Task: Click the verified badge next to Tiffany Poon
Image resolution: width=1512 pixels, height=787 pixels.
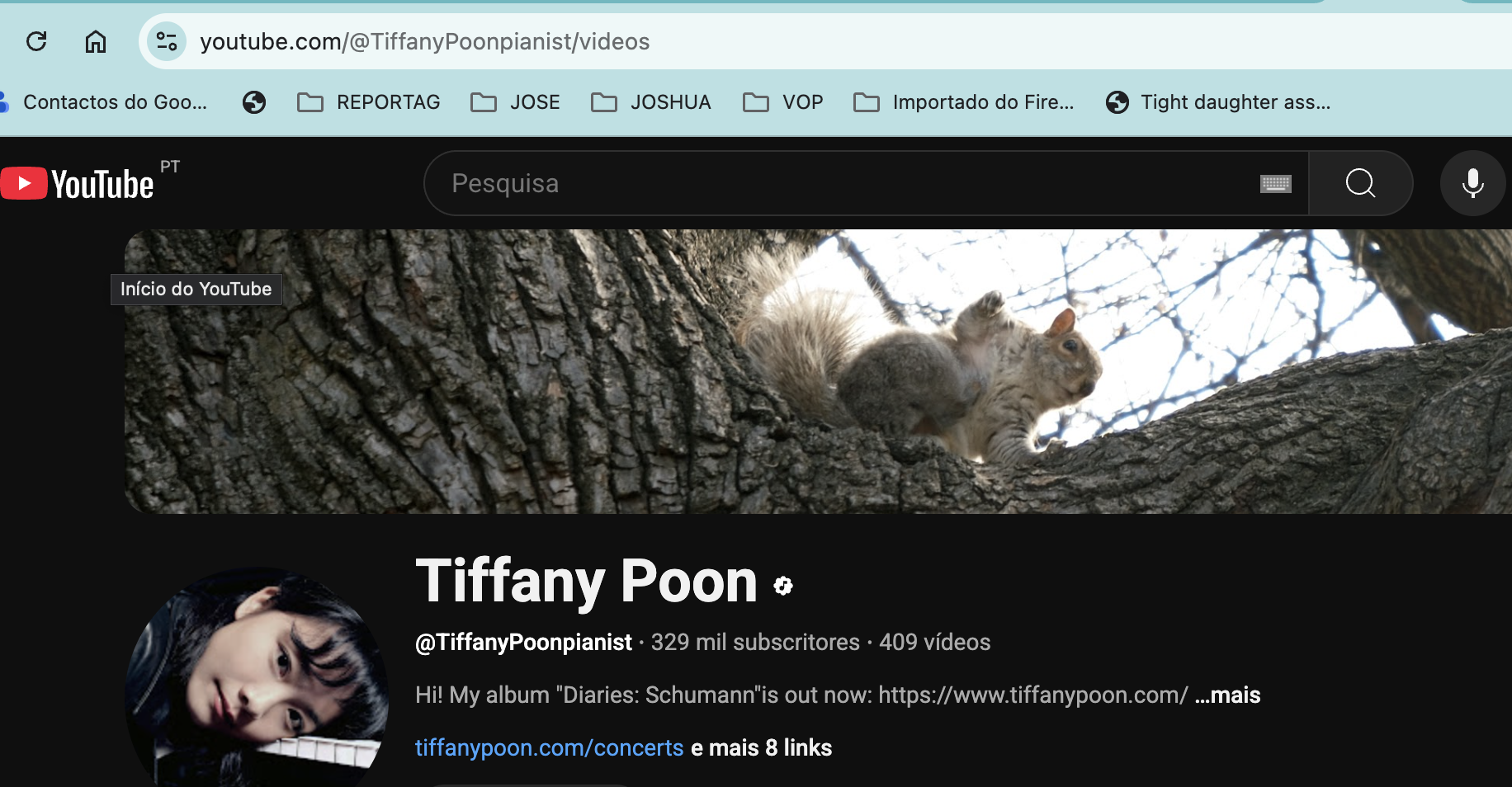Action: tap(783, 586)
